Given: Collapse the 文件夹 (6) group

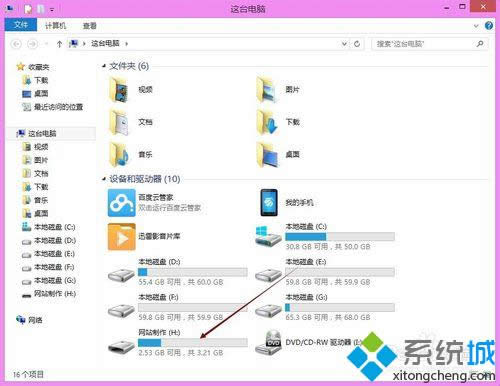Looking at the screenshot, I should coord(104,66).
